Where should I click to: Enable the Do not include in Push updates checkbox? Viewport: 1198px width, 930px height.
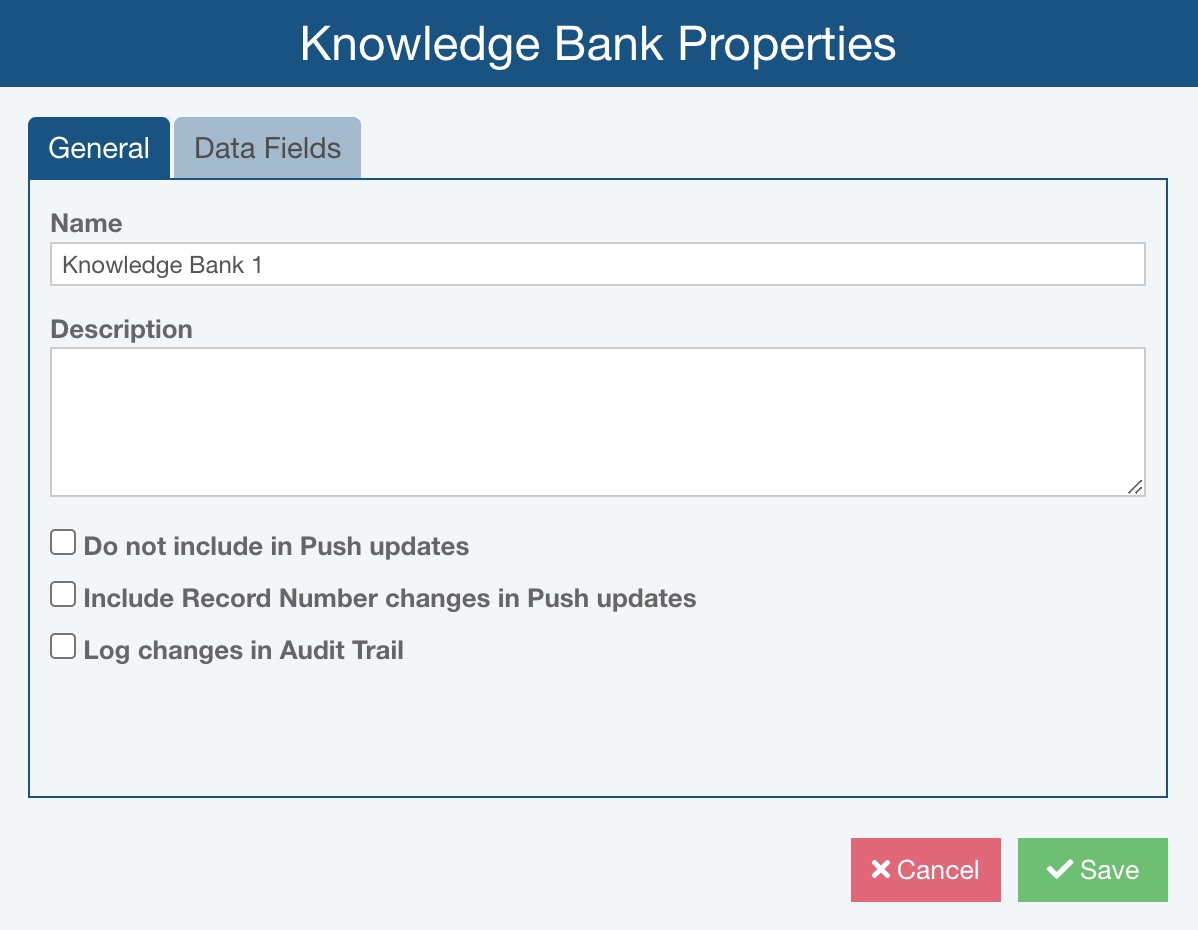click(63, 543)
